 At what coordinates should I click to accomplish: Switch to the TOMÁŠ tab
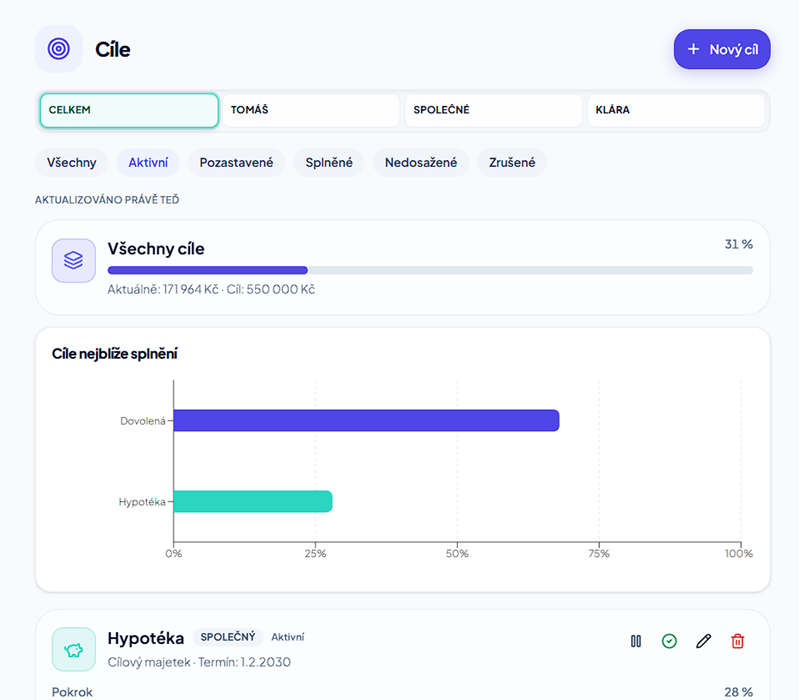311,110
